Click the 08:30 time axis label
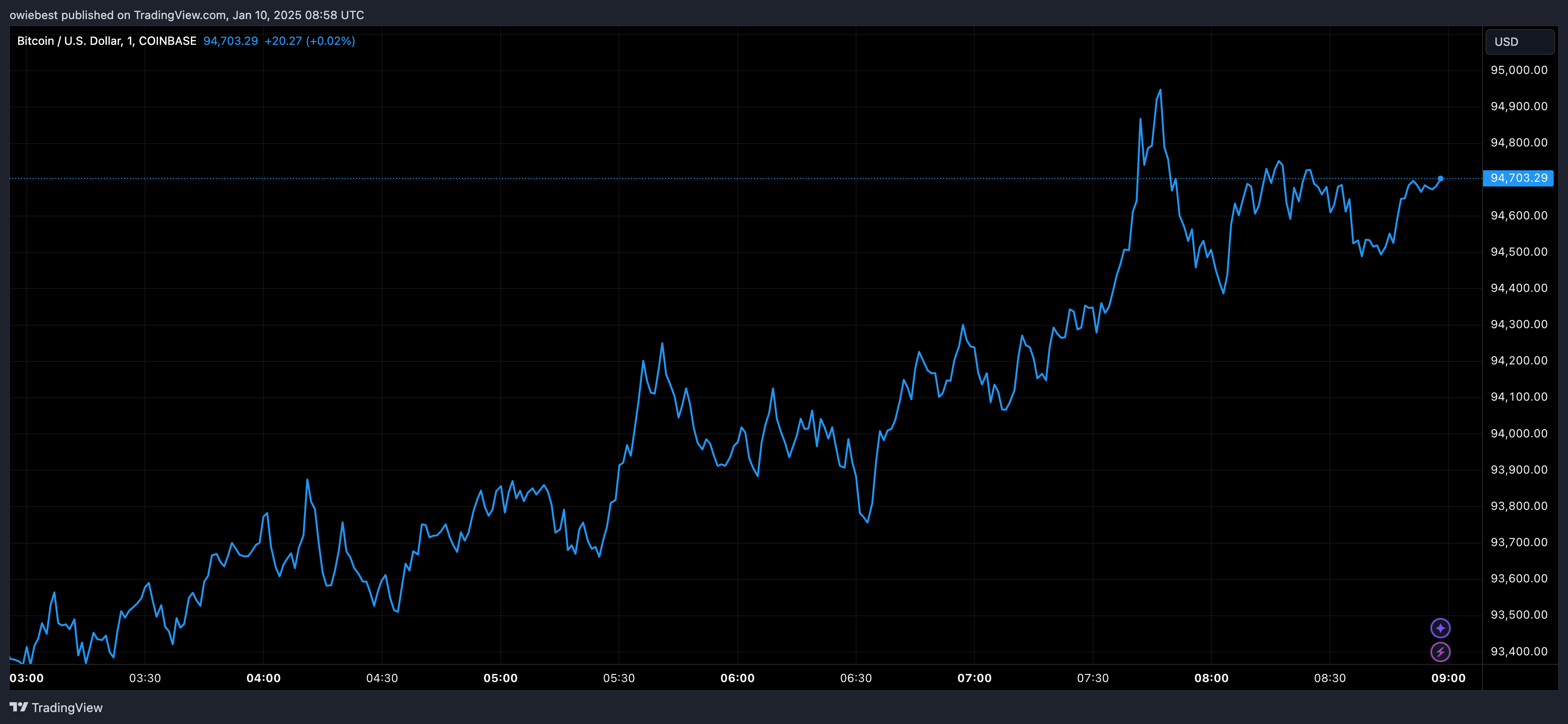Image resolution: width=1568 pixels, height=724 pixels. 1330,678
